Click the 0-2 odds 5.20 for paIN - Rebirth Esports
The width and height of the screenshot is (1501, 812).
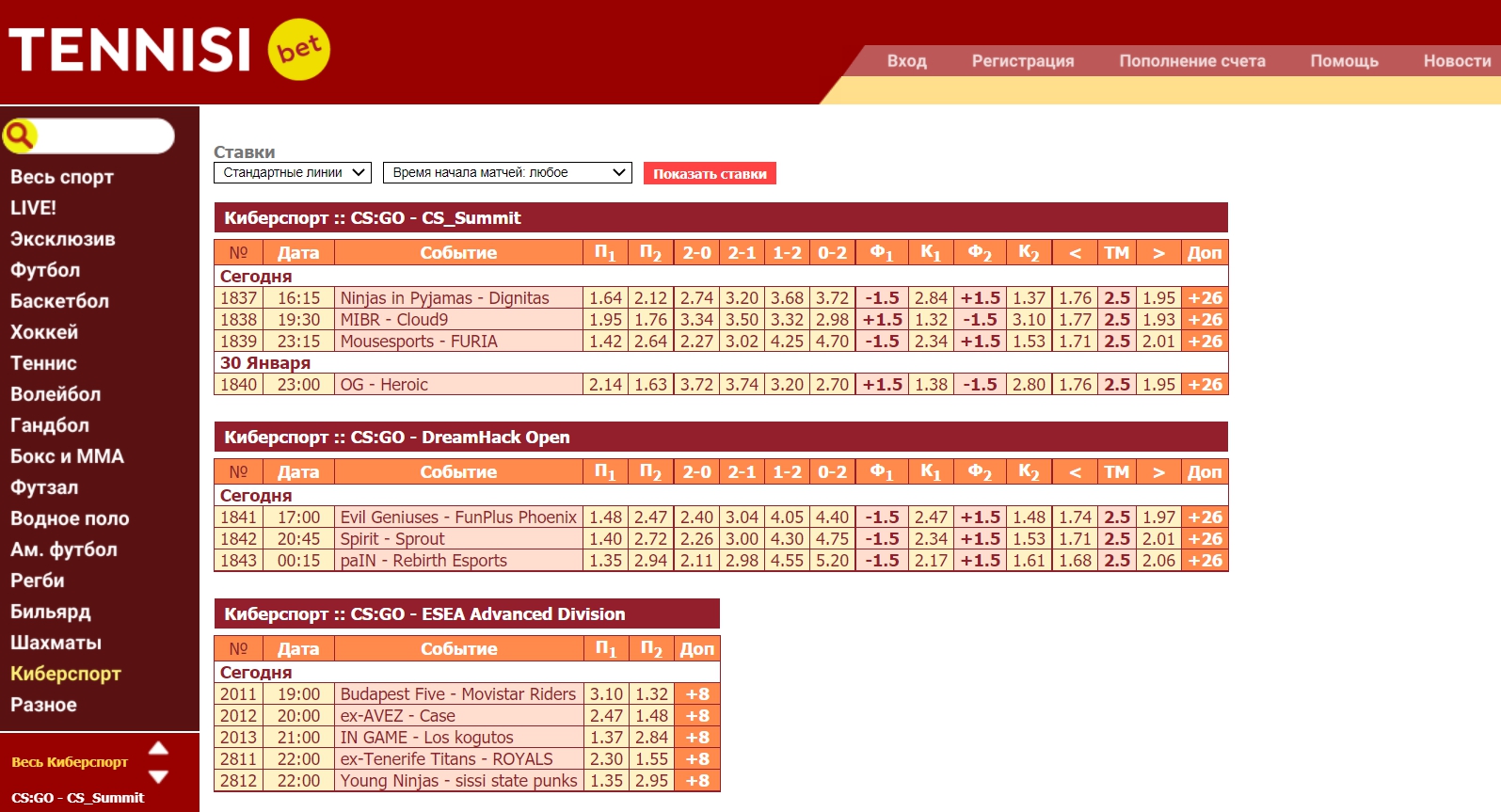pyautogui.click(x=832, y=561)
